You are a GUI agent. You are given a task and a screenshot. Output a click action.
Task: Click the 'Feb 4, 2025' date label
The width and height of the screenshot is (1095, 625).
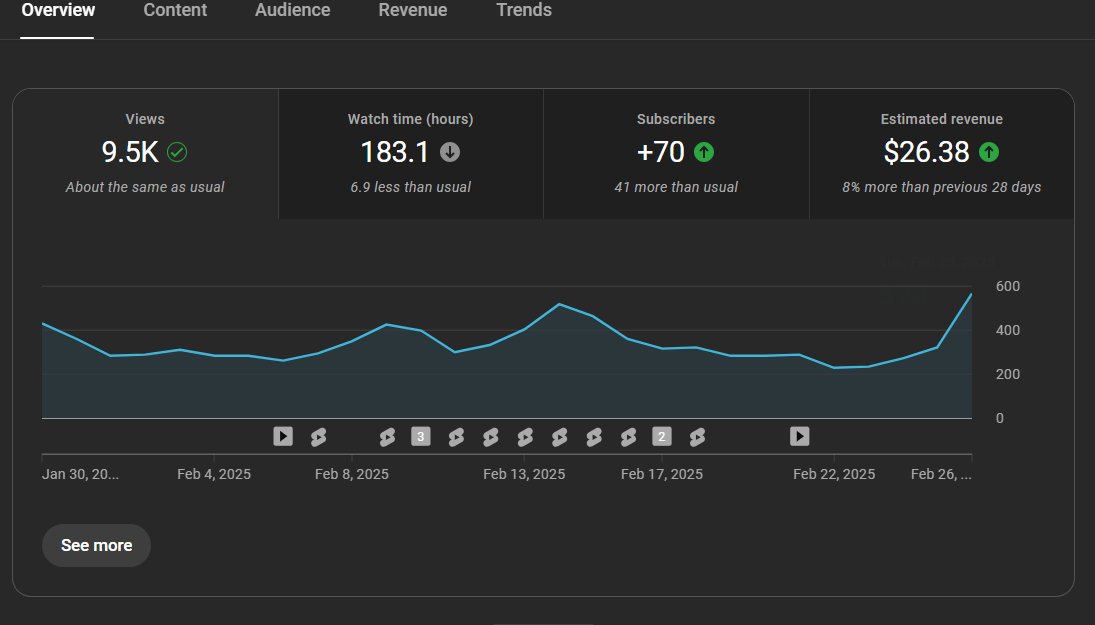(x=214, y=474)
